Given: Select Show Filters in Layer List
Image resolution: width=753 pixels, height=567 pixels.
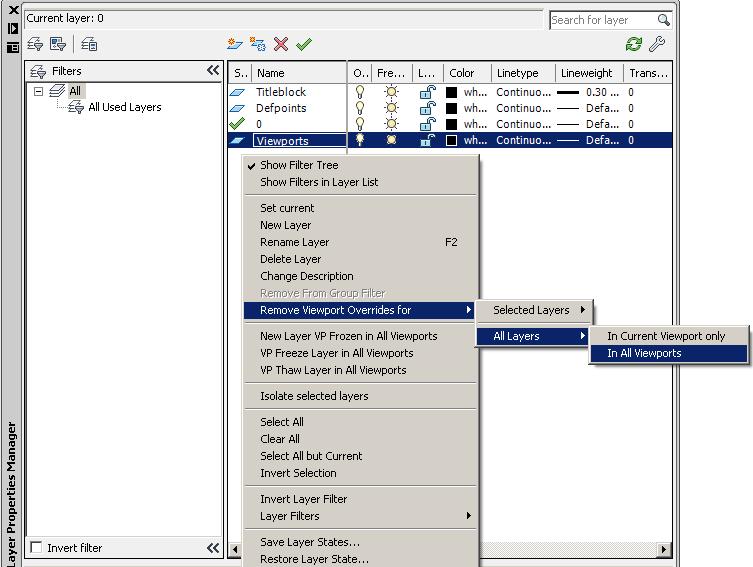Looking at the screenshot, I should [x=360, y=182].
